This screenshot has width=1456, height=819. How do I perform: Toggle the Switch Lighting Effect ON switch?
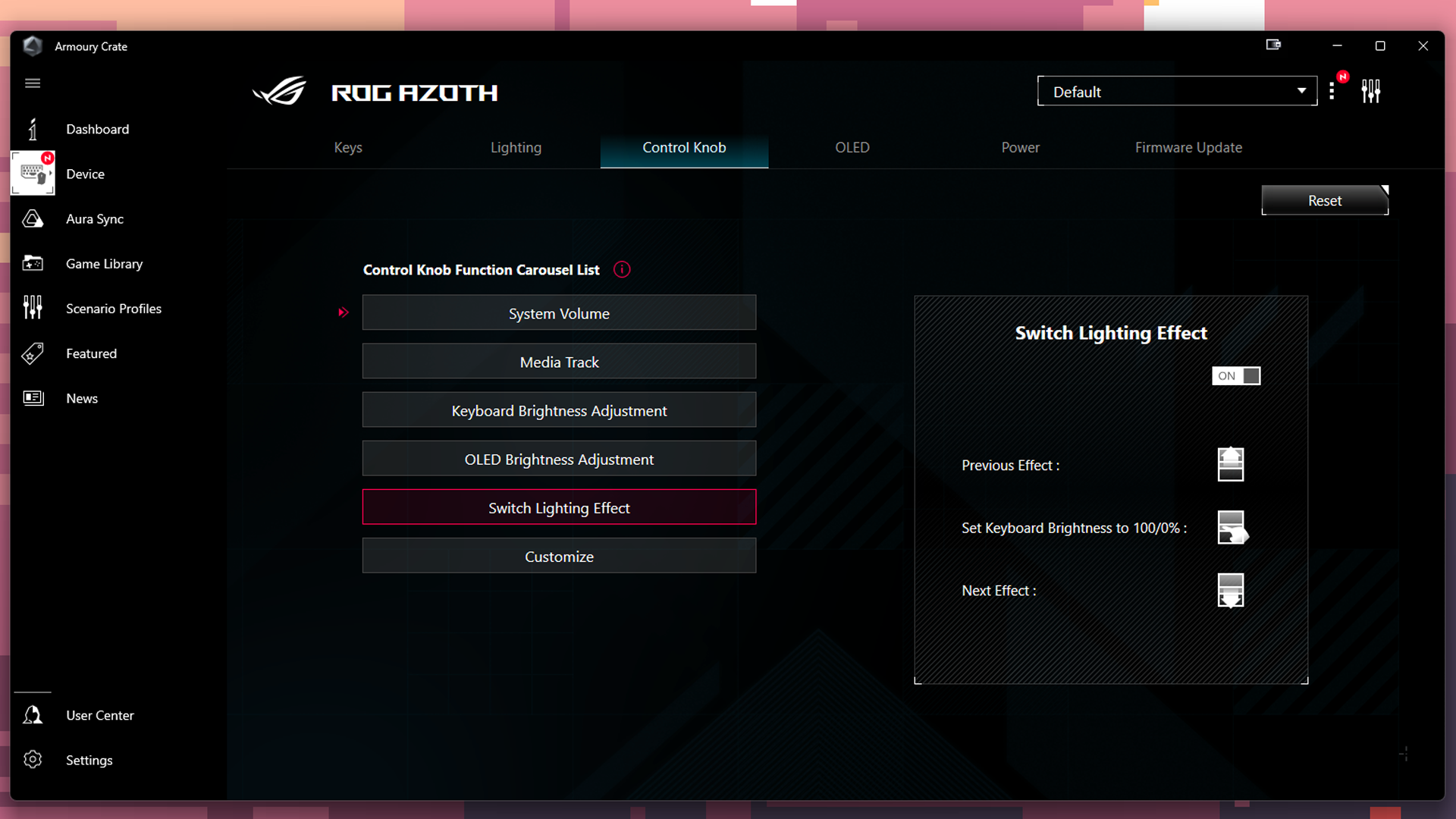click(1235, 375)
